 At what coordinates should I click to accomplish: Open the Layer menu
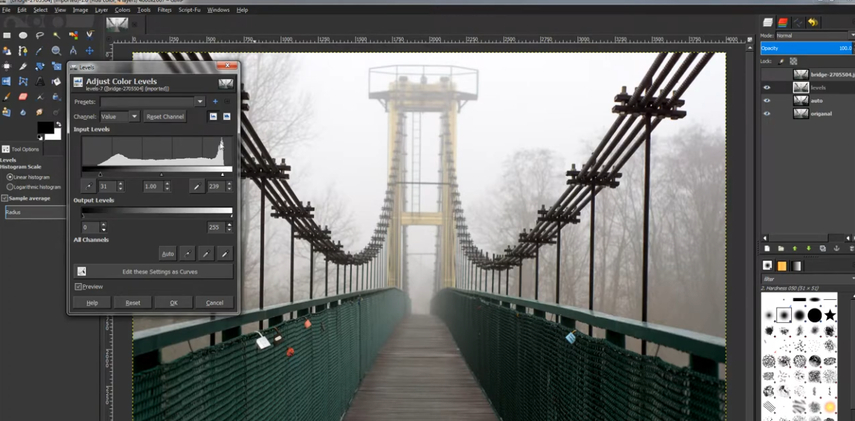pyautogui.click(x=101, y=10)
